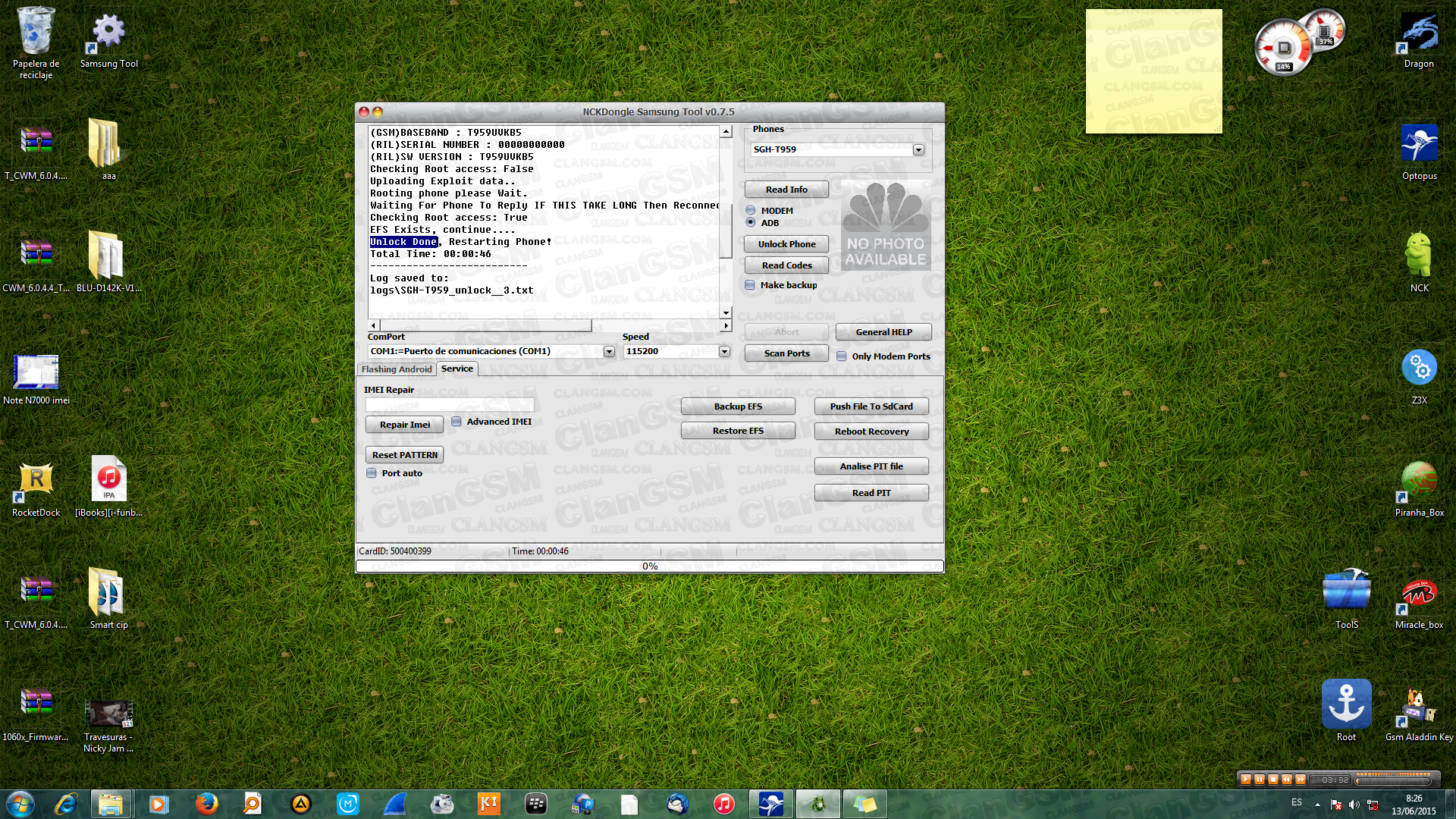The width and height of the screenshot is (1456, 819).
Task: Click the yellow sticky note gadget
Action: [1153, 71]
